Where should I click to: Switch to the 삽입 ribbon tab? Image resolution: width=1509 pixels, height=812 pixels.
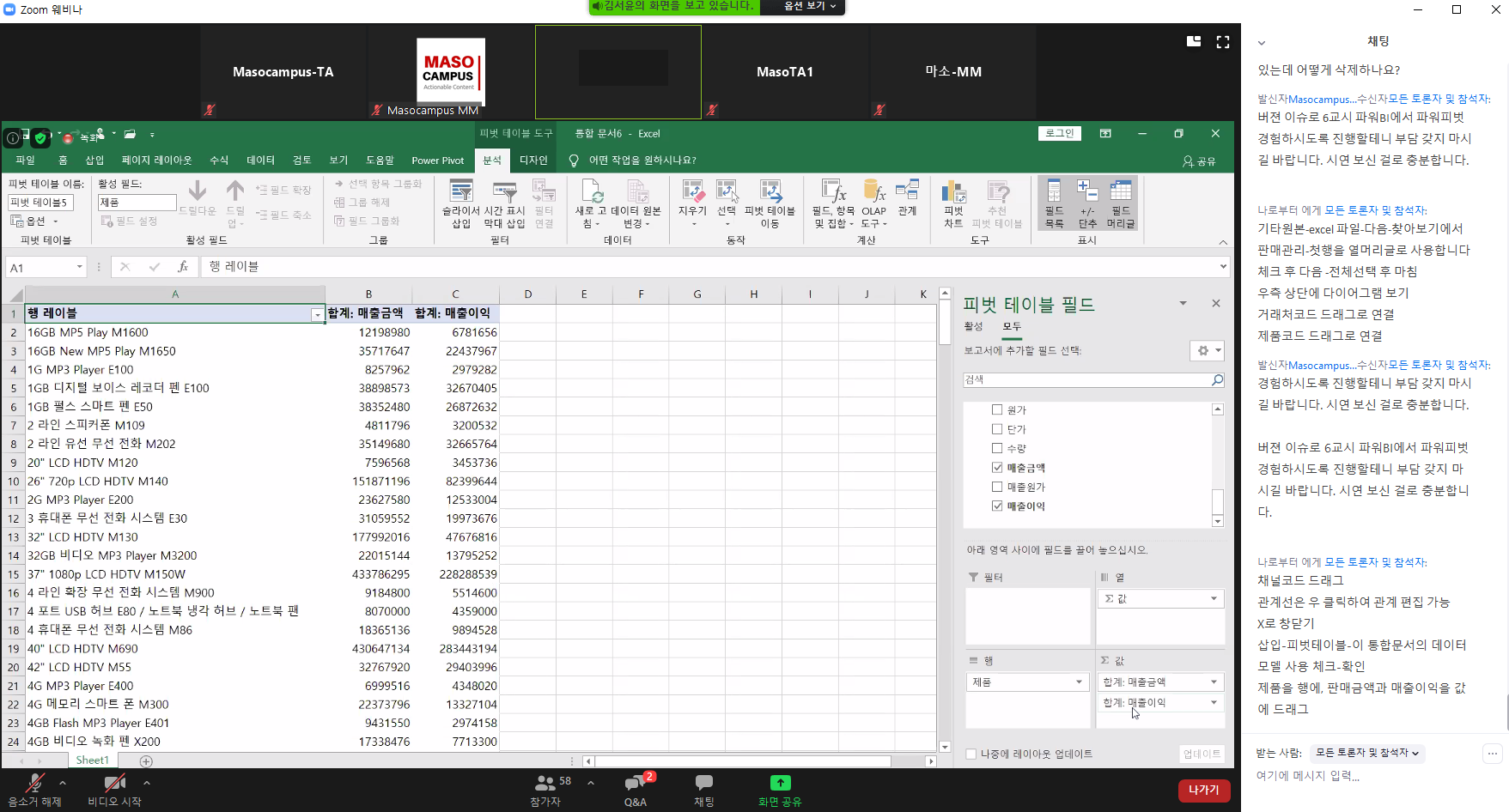(94, 161)
